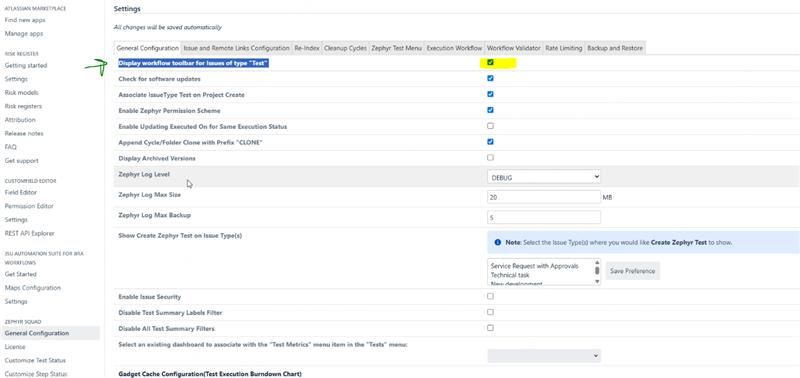
Task: Open the Zephyr Test Menu tab
Action: [396, 48]
